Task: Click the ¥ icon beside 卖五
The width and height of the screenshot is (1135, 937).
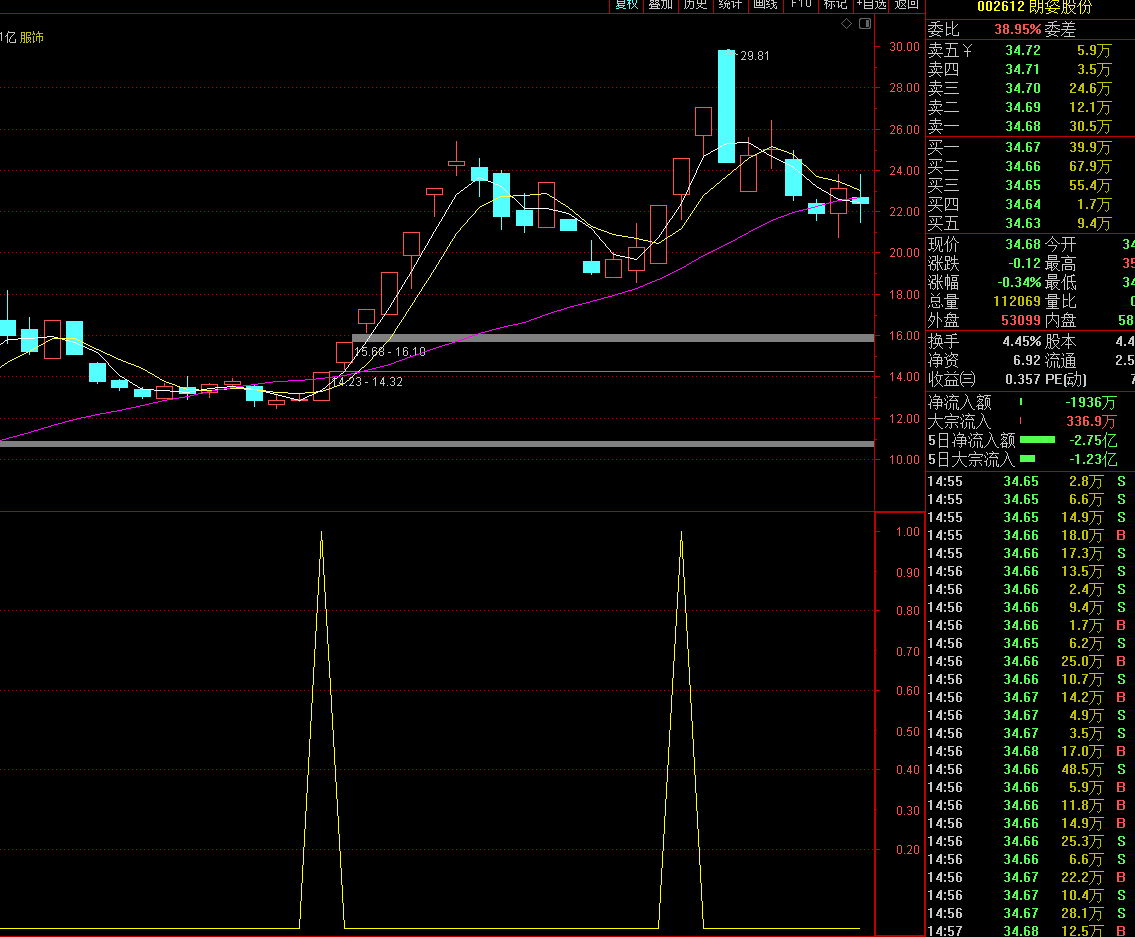Action: [968, 50]
